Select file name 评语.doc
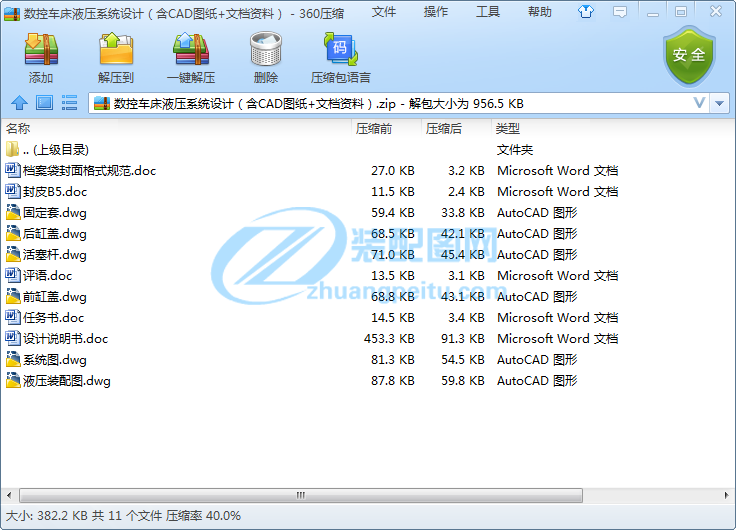 (x=47, y=276)
